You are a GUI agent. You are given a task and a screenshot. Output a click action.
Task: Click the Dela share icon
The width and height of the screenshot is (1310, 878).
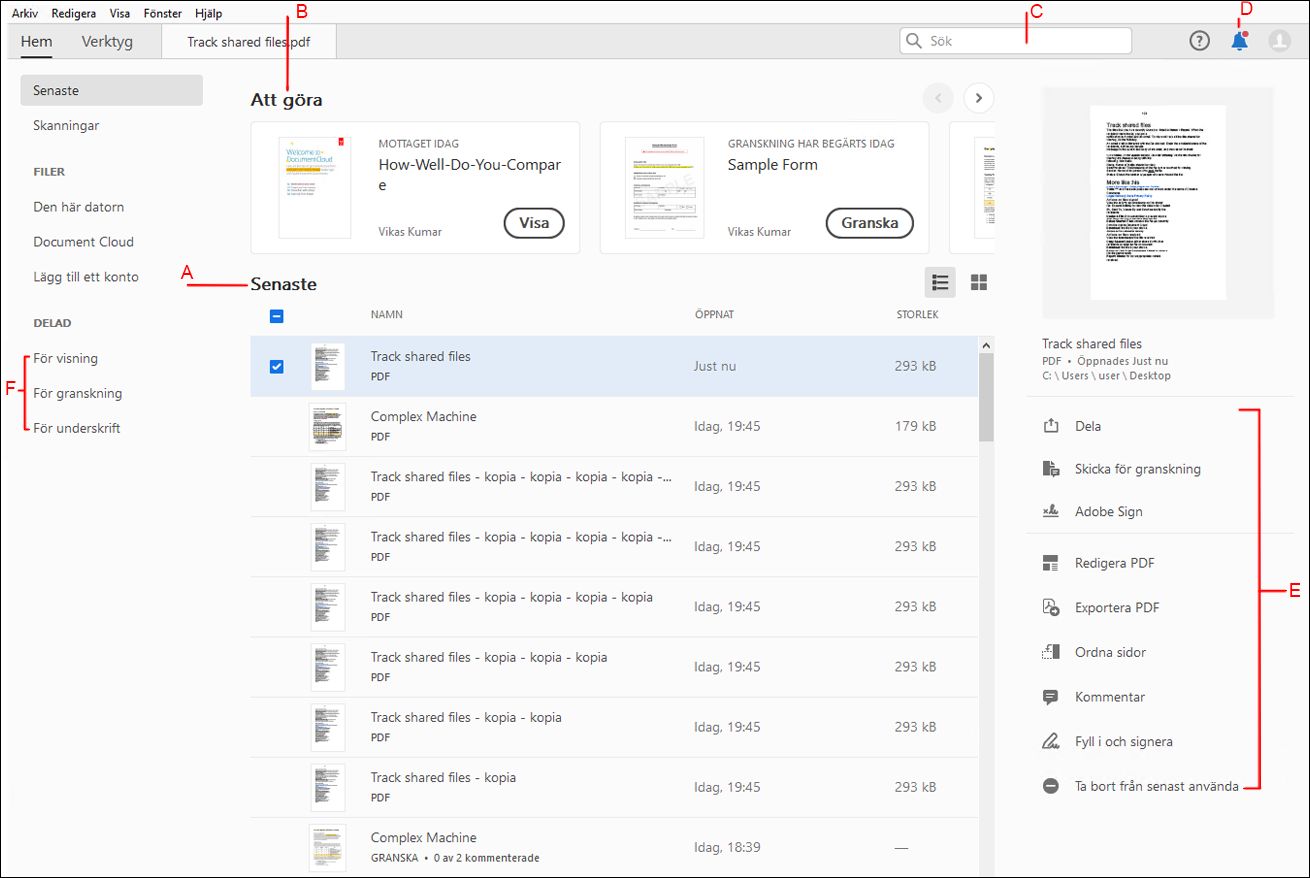(x=1050, y=426)
